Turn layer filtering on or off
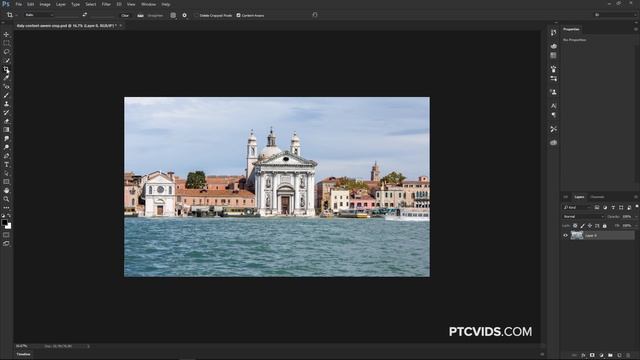 click(637, 207)
